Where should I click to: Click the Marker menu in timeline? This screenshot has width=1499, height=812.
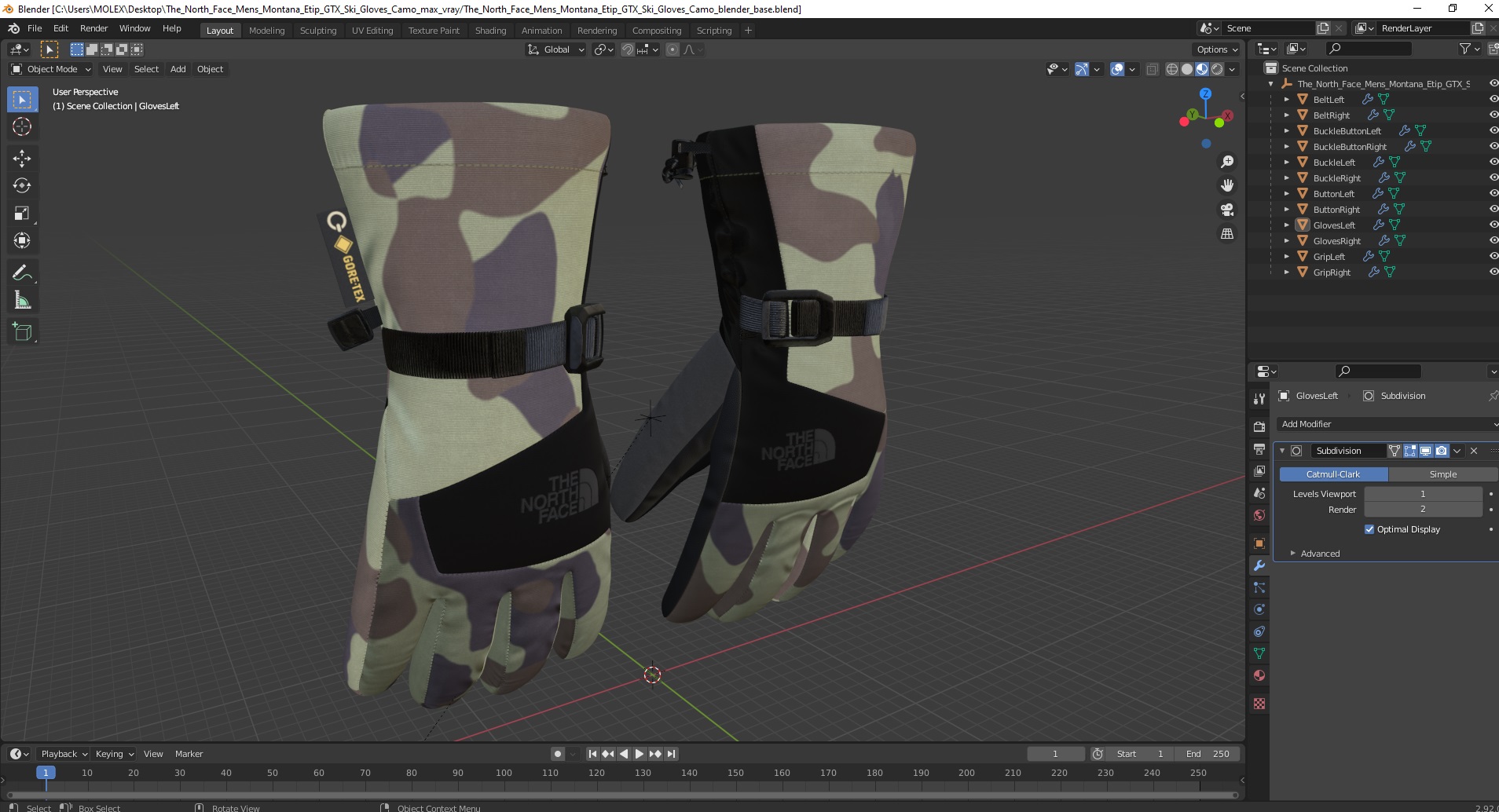coord(189,754)
